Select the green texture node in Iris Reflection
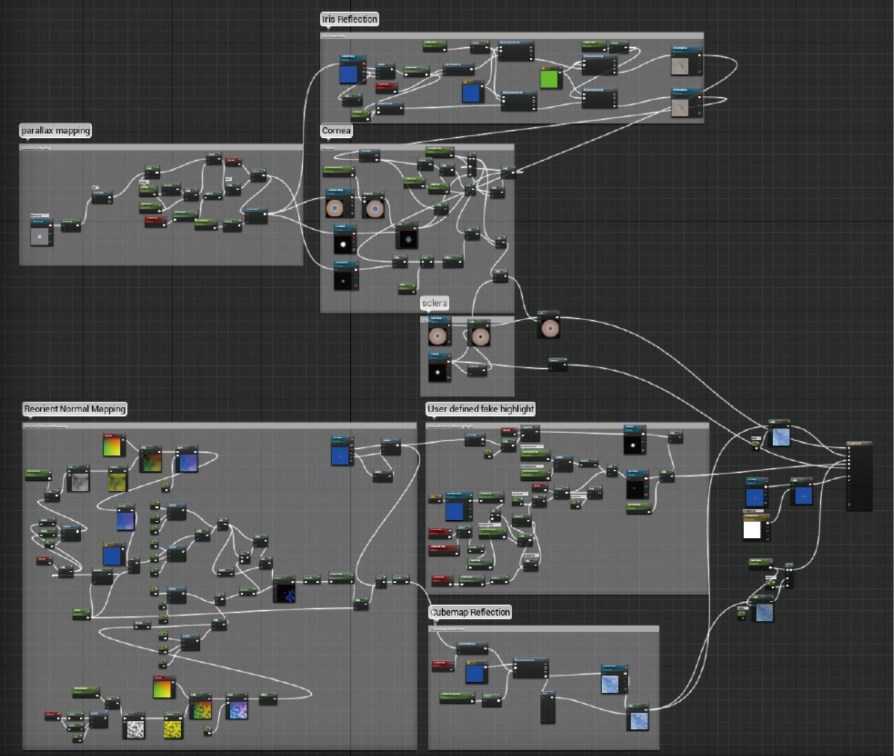 [x=550, y=78]
